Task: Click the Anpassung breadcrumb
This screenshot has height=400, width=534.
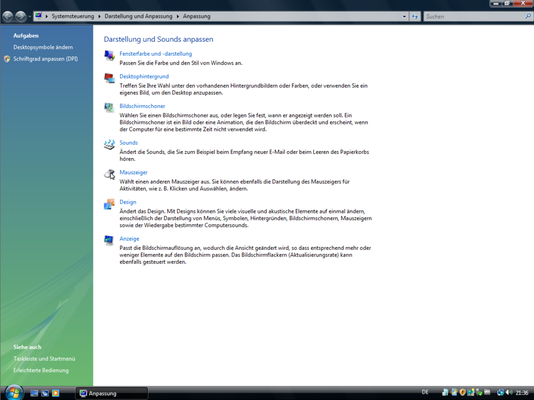Action: (197, 16)
